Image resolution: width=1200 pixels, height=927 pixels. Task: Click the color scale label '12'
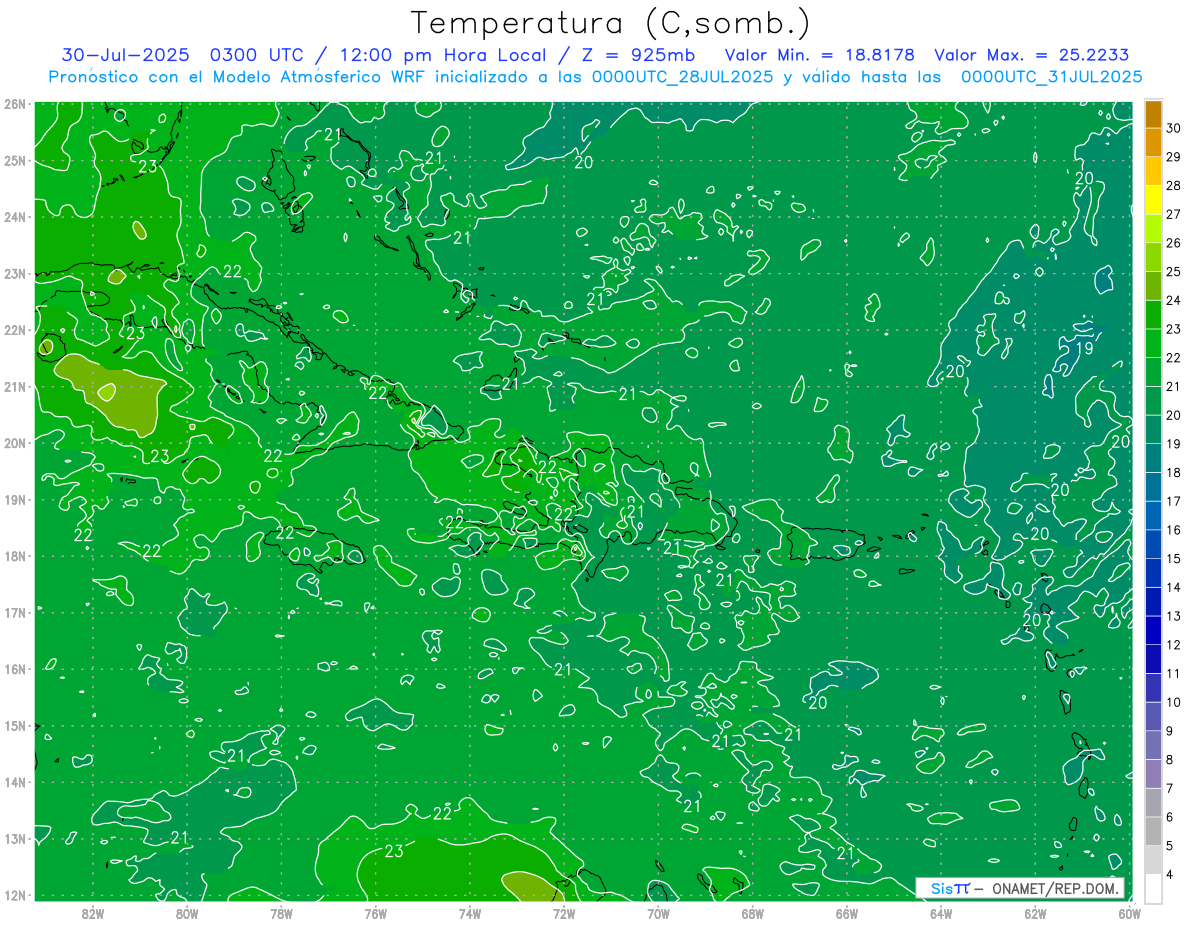(x=1174, y=645)
